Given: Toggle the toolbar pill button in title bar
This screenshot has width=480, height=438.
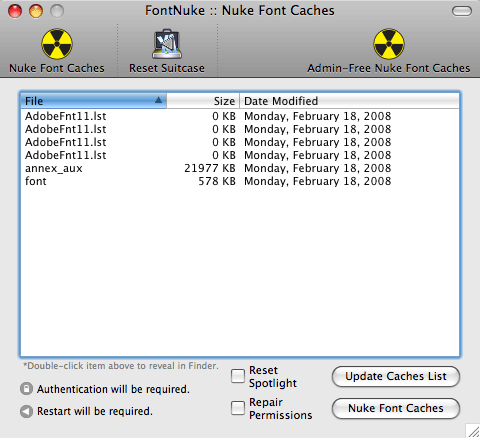Looking at the screenshot, I should (x=462, y=11).
